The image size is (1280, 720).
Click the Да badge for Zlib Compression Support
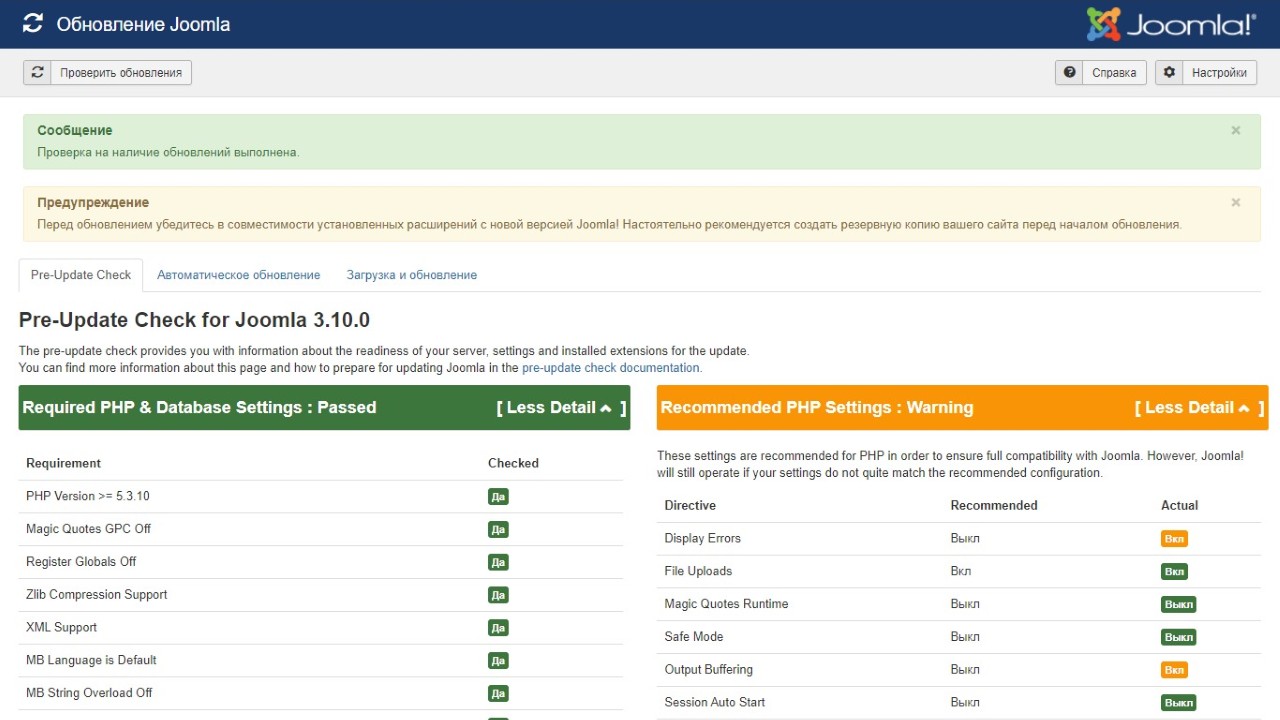click(498, 596)
